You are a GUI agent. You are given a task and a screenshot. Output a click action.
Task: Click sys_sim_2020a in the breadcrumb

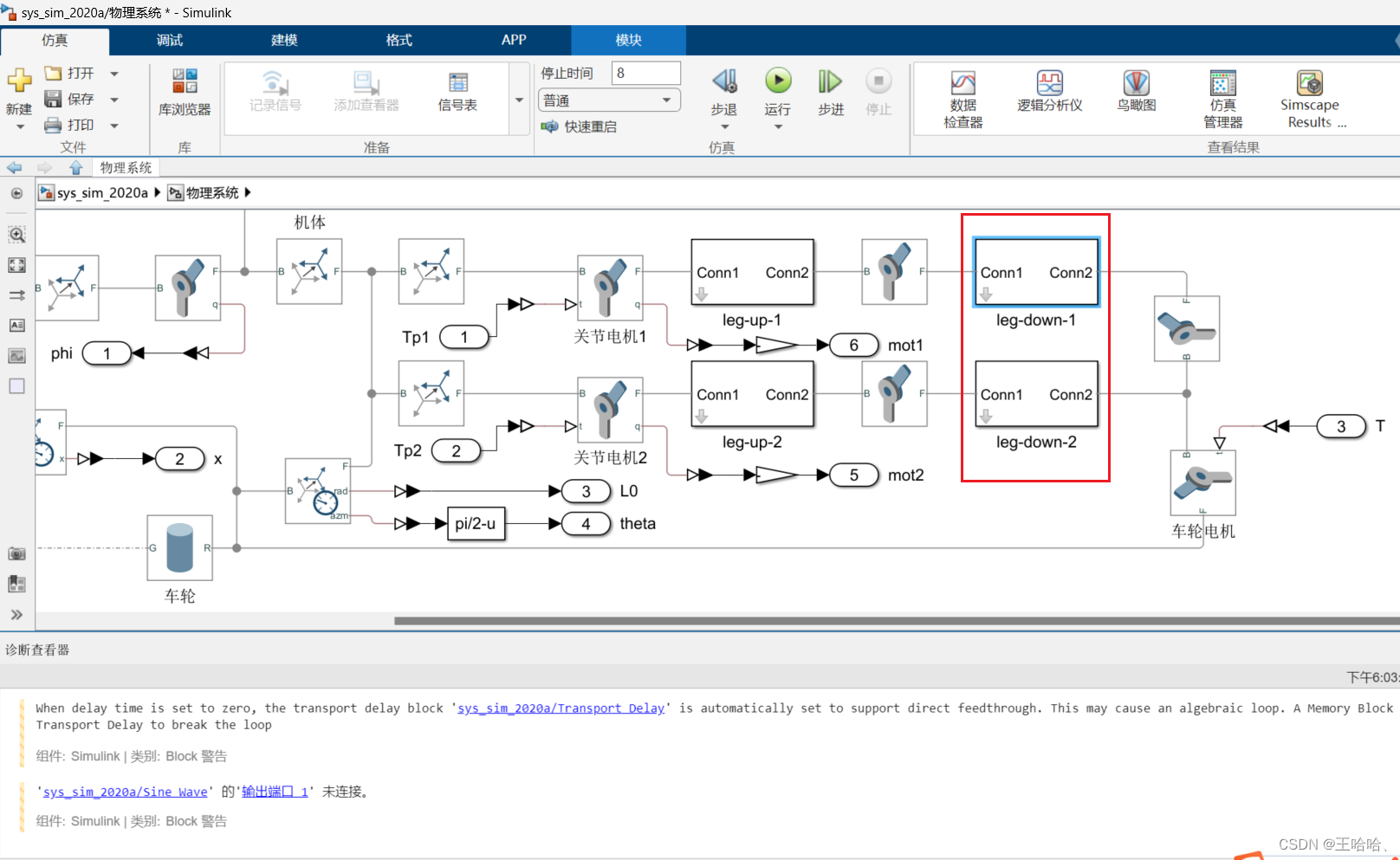tap(102, 192)
